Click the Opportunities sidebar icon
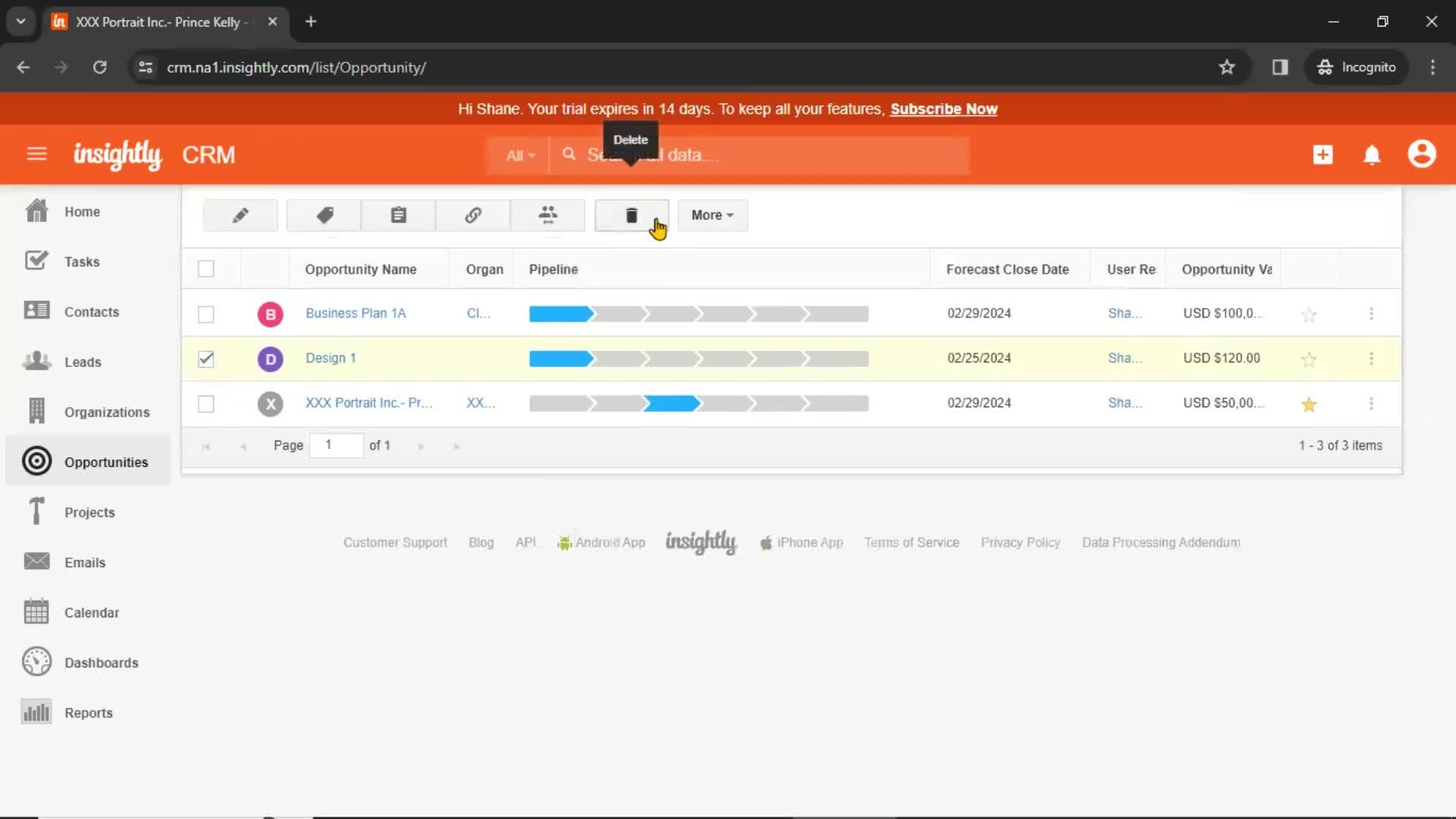The image size is (1456, 819). (x=36, y=461)
